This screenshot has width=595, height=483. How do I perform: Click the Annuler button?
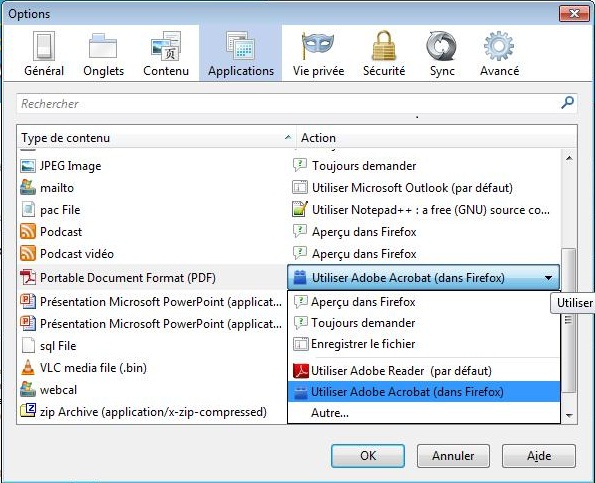pyautogui.click(x=453, y=456)
